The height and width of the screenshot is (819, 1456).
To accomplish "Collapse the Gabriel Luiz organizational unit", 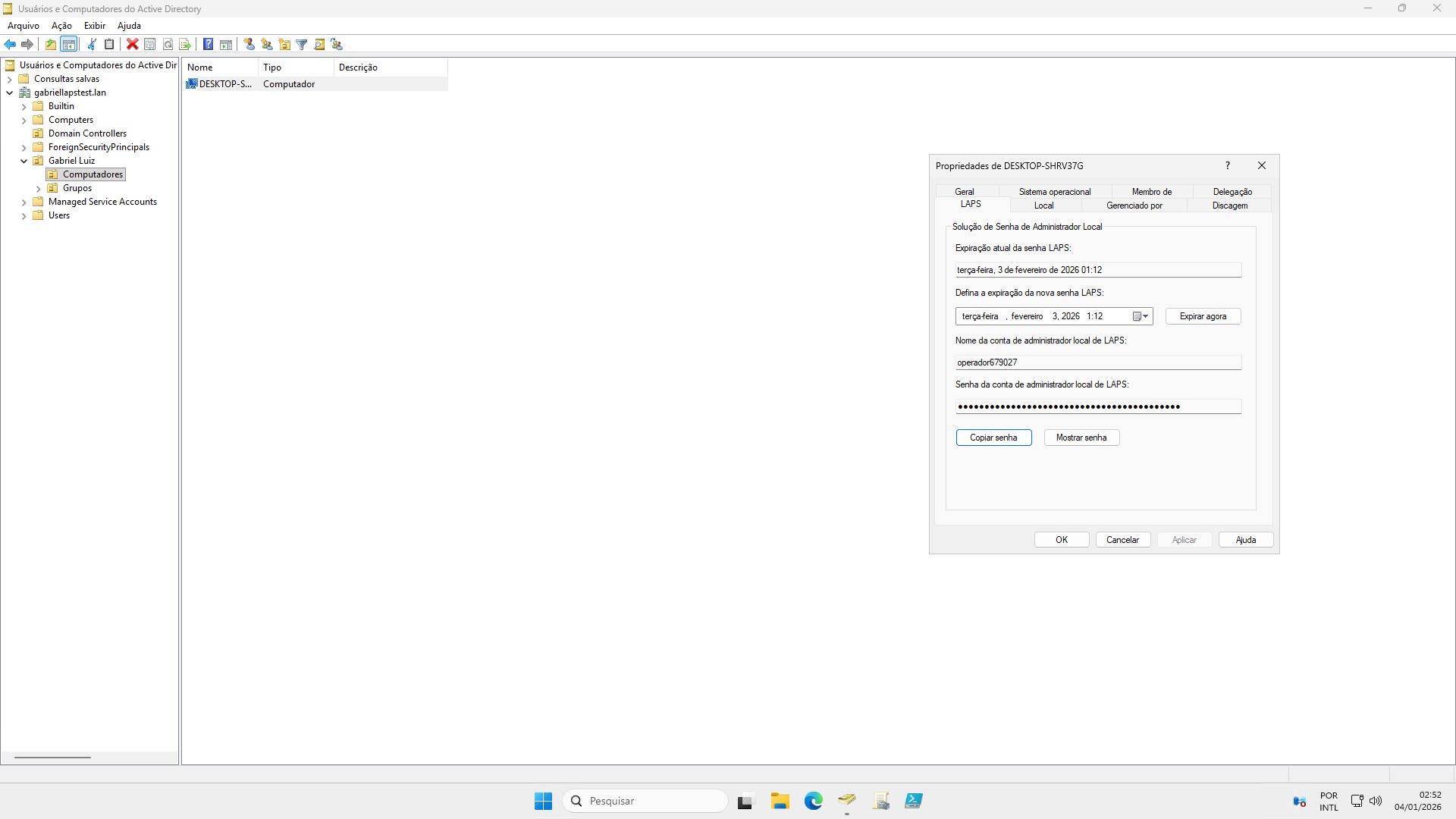I will point(24,161).
